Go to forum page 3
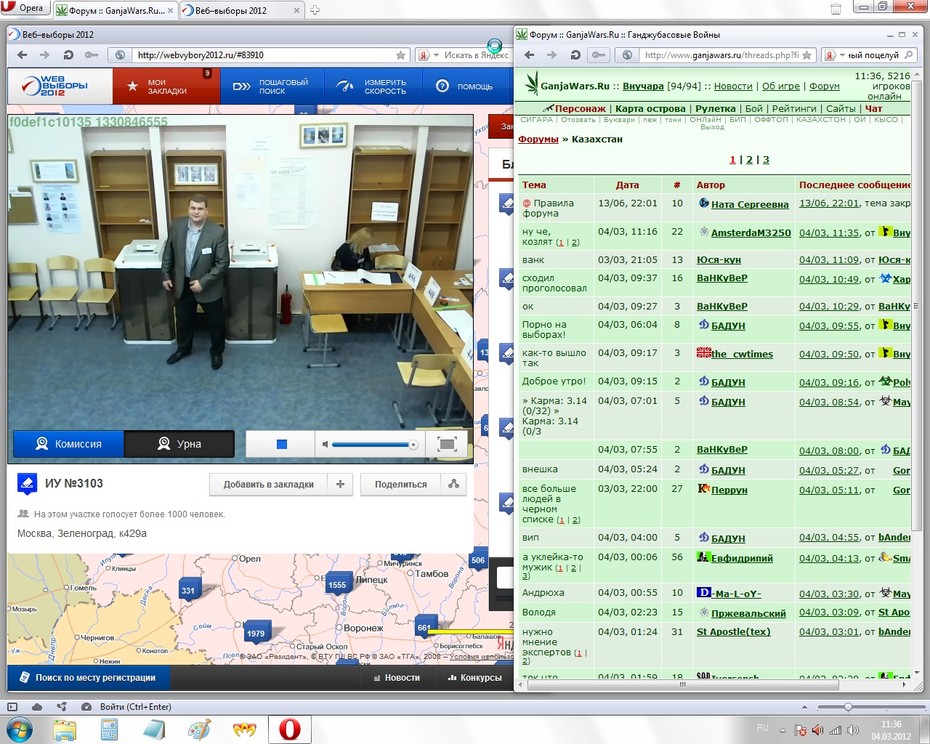930x744 pixels. pos(766,160)
